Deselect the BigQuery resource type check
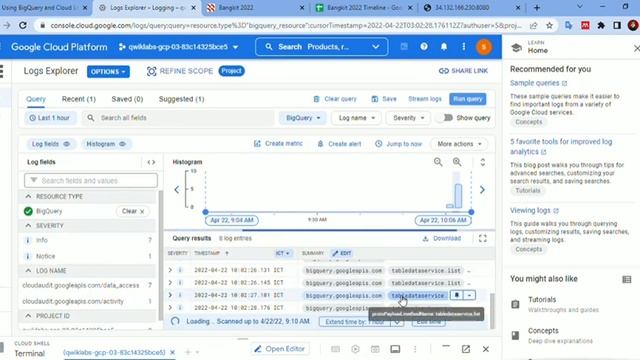The width and height of the screenshot is (640, 360). (x=28, y=211)
